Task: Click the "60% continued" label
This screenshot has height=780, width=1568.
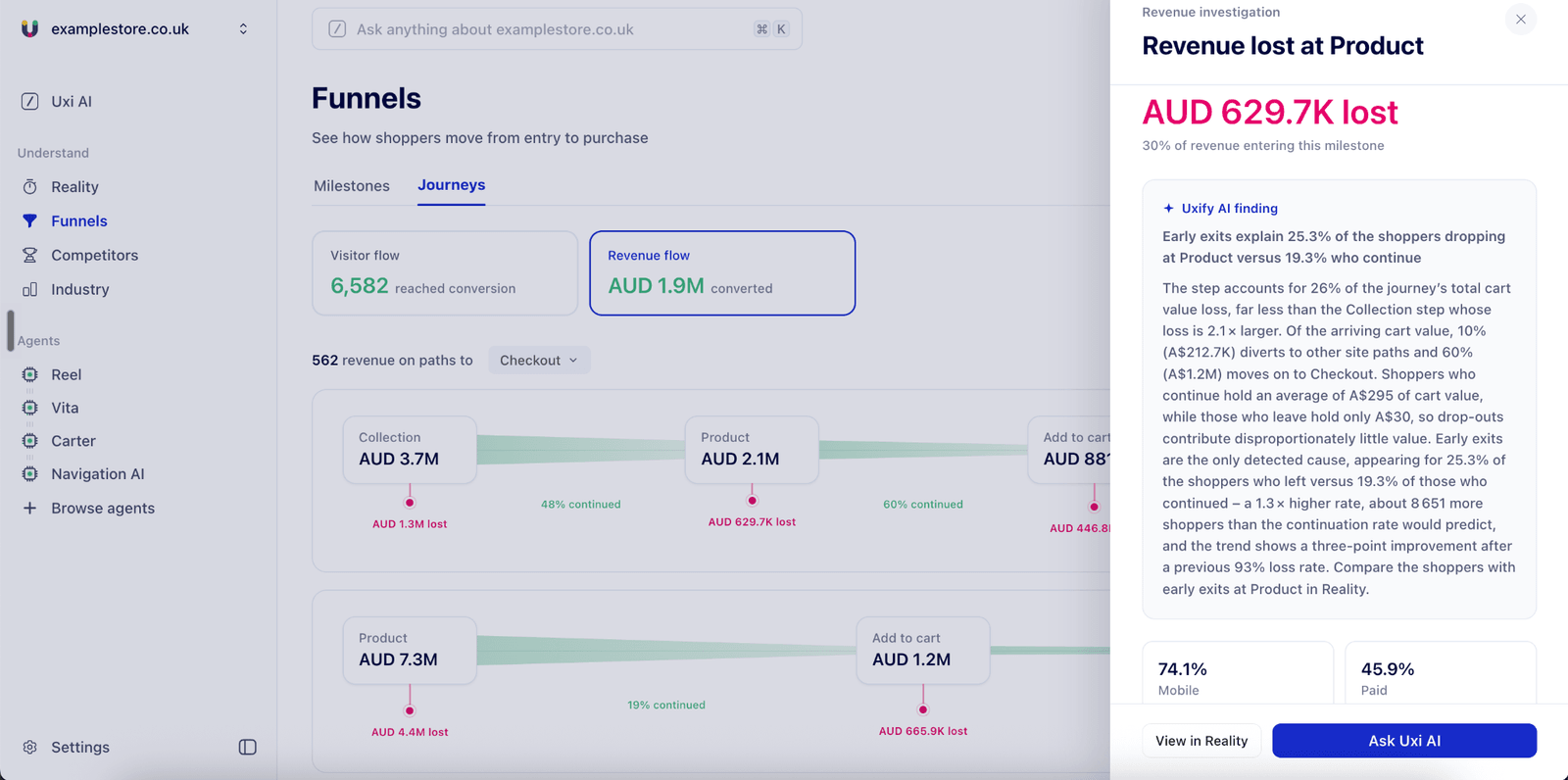Action: tap(923, 505)
